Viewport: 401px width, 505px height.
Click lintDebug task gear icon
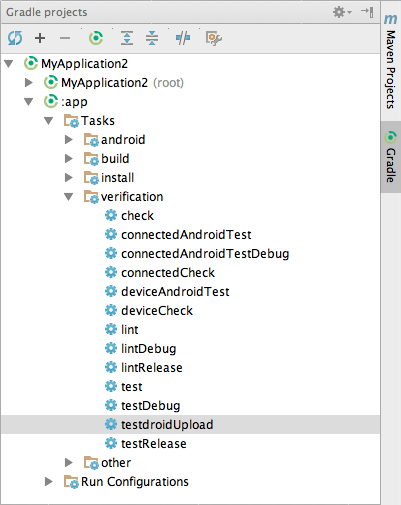tap(111, 348)
